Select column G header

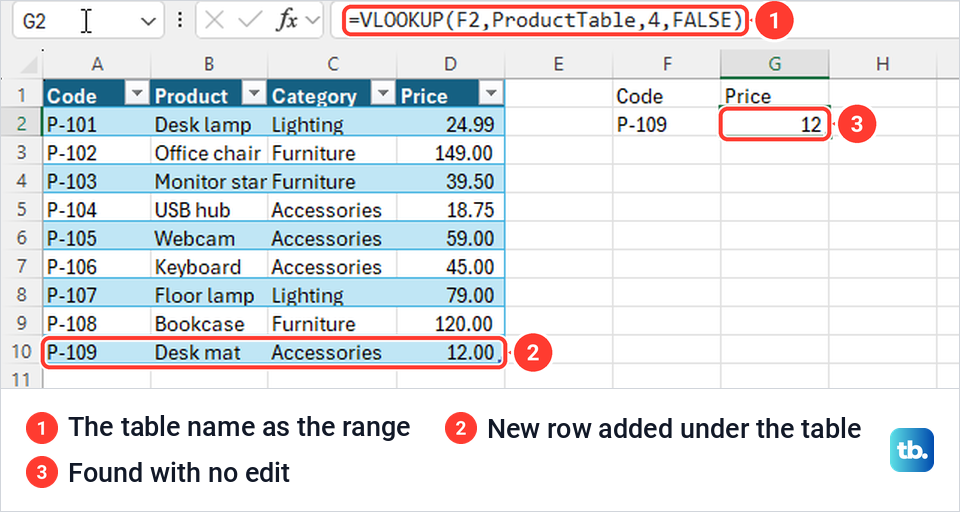click(x=775, y=64)
